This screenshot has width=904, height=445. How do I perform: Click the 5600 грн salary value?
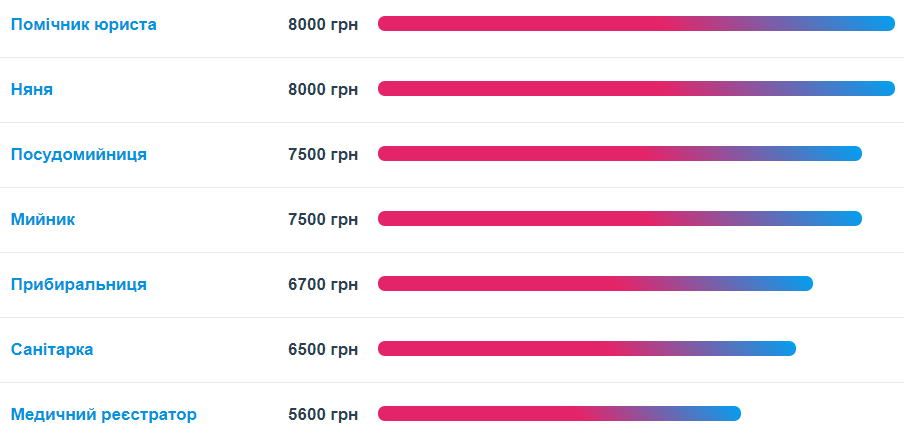(x=322, y=414)
